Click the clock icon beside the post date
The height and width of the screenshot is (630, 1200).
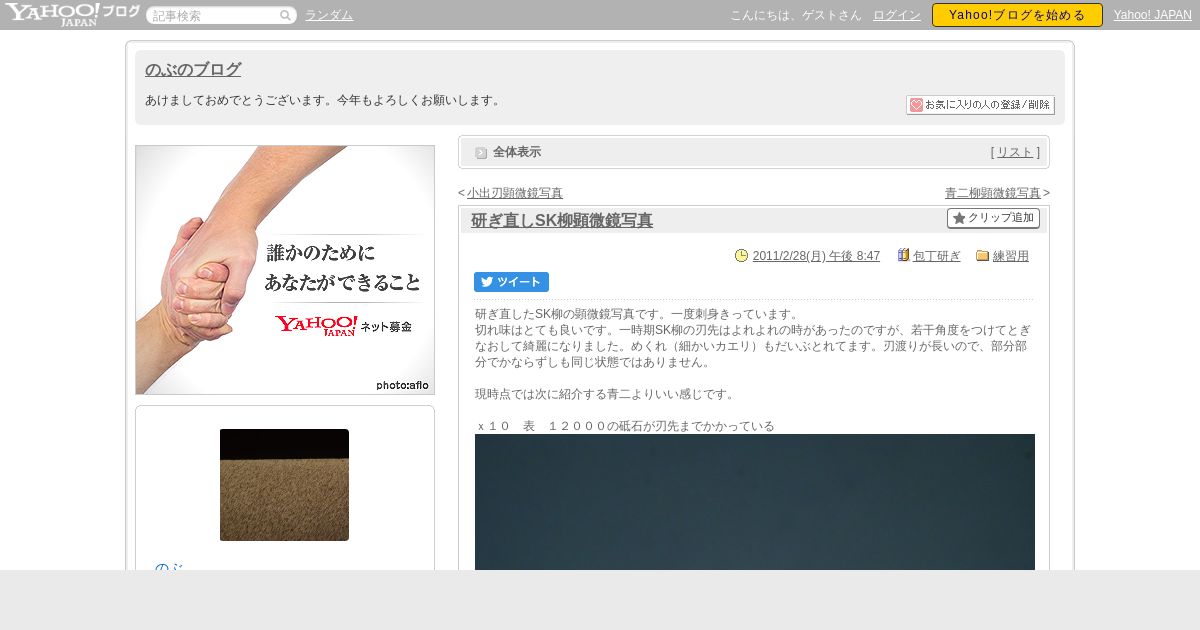pyautogui.click(x=741, y=256)
